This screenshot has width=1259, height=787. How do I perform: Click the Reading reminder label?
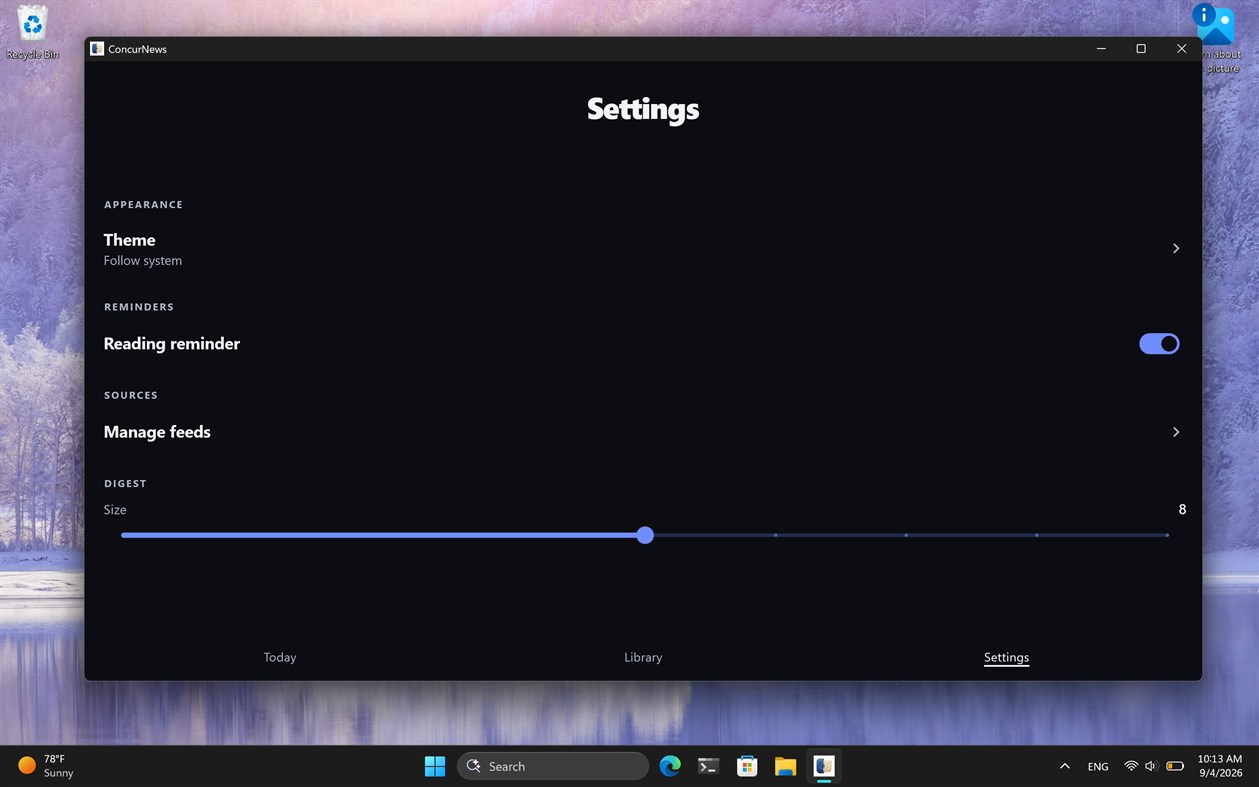point(172,344)
